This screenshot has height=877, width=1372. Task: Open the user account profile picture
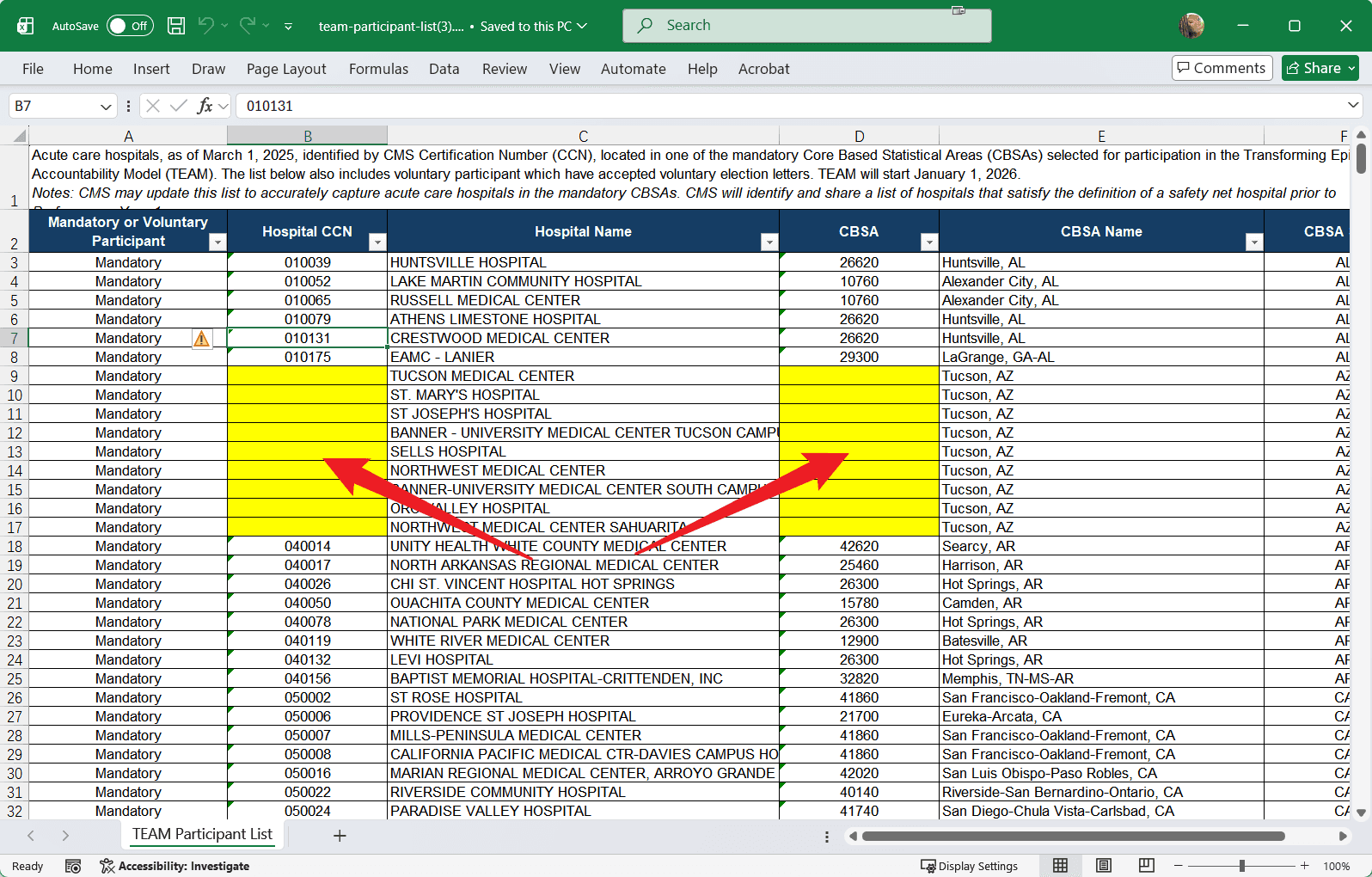[x=1191, y=26]
